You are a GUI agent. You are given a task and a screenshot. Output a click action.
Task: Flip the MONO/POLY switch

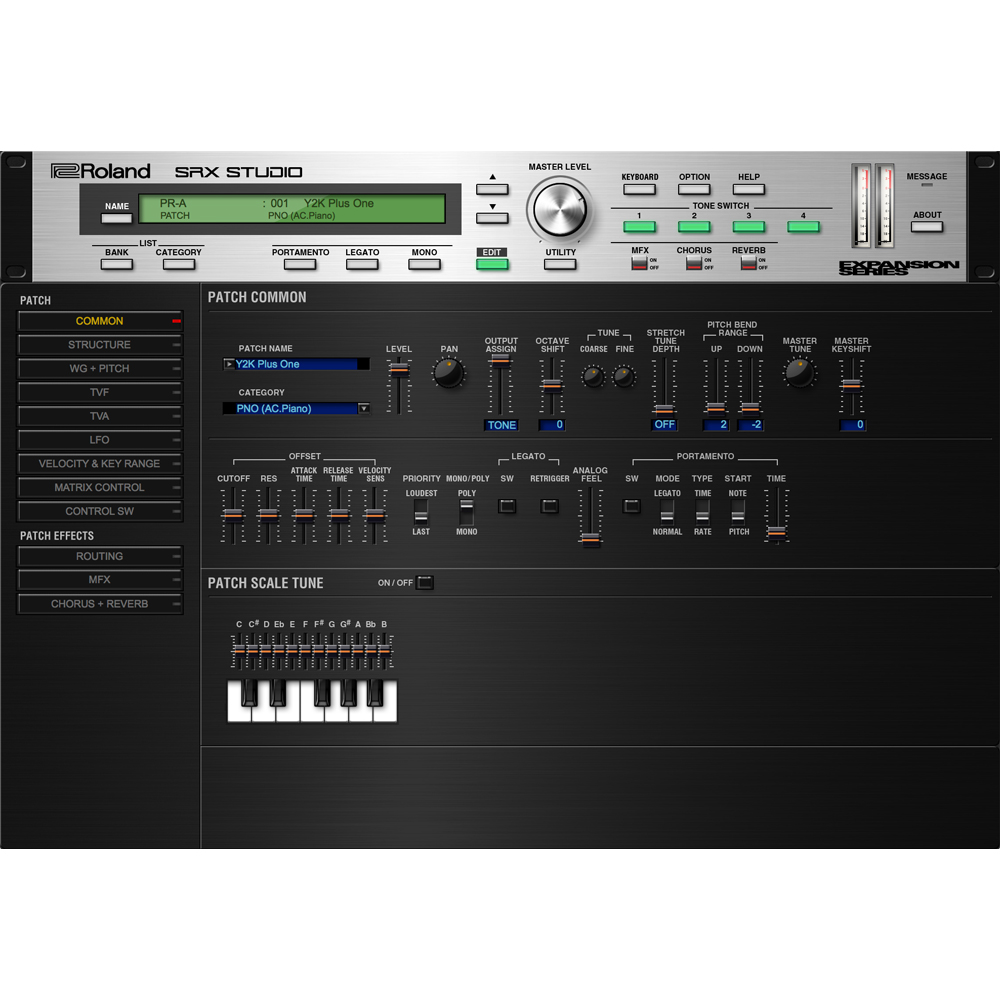pyautogui.click(x=467, y=512)
